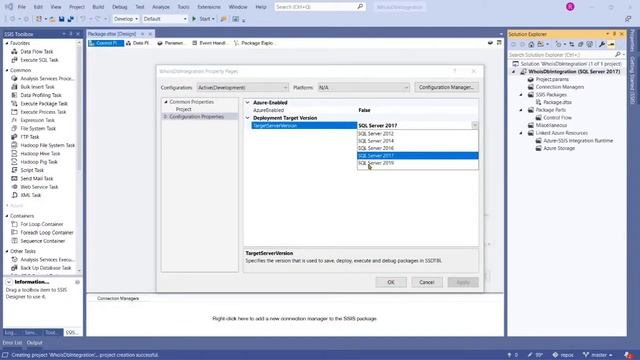The width and height of the screenshot is (640, 360).
Task: Switch to the Data Flow designer tab
Action: pos(138,43)
